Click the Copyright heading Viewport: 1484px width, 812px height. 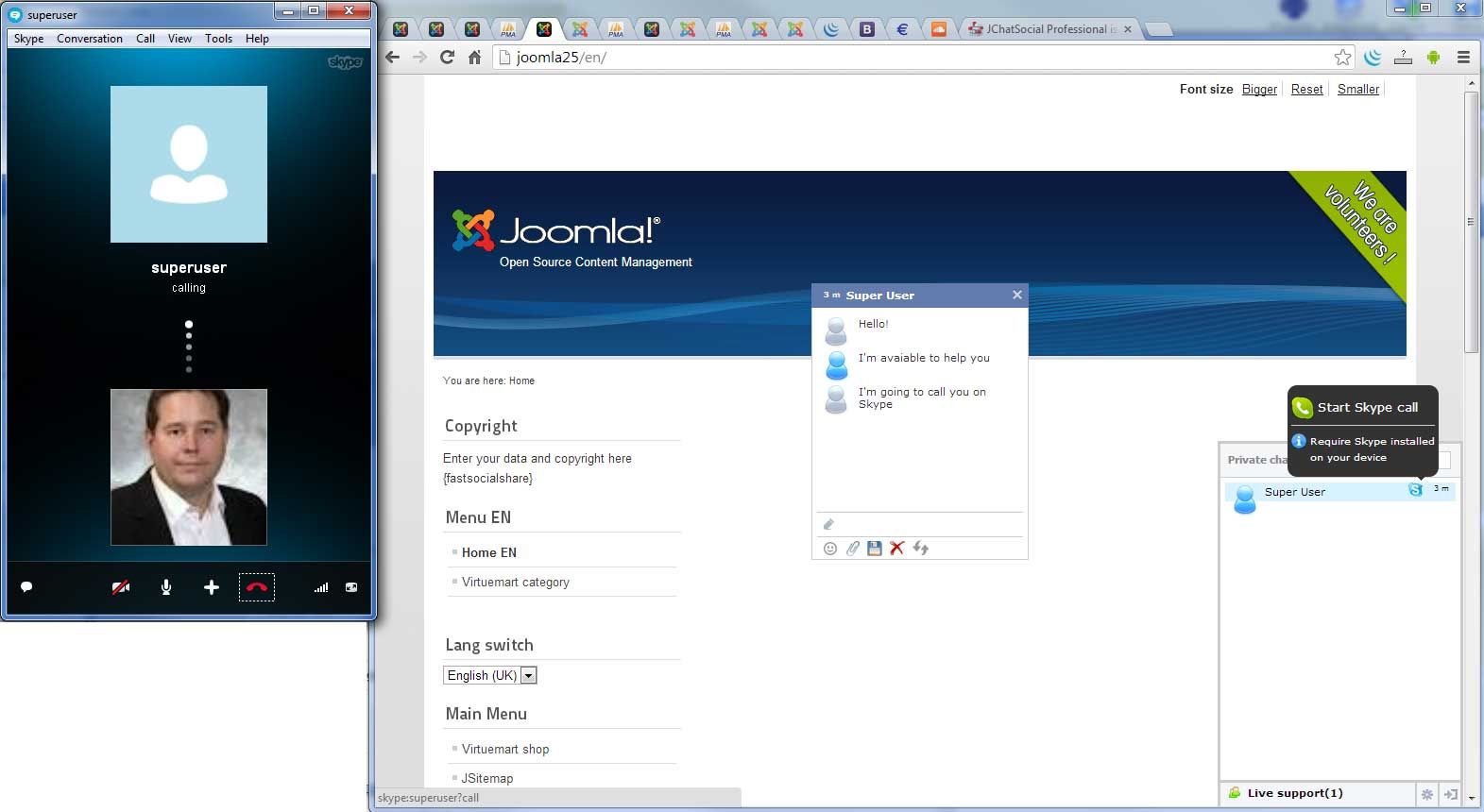coord(481,426)
